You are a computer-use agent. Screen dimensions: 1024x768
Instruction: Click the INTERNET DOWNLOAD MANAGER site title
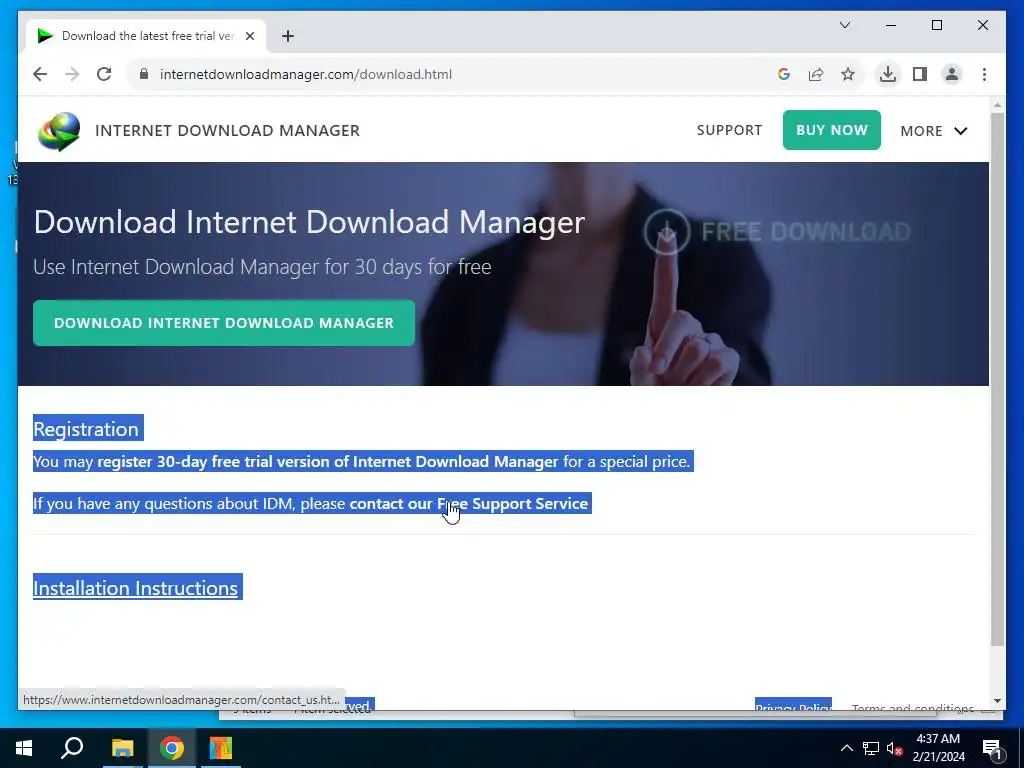(227, 131)
